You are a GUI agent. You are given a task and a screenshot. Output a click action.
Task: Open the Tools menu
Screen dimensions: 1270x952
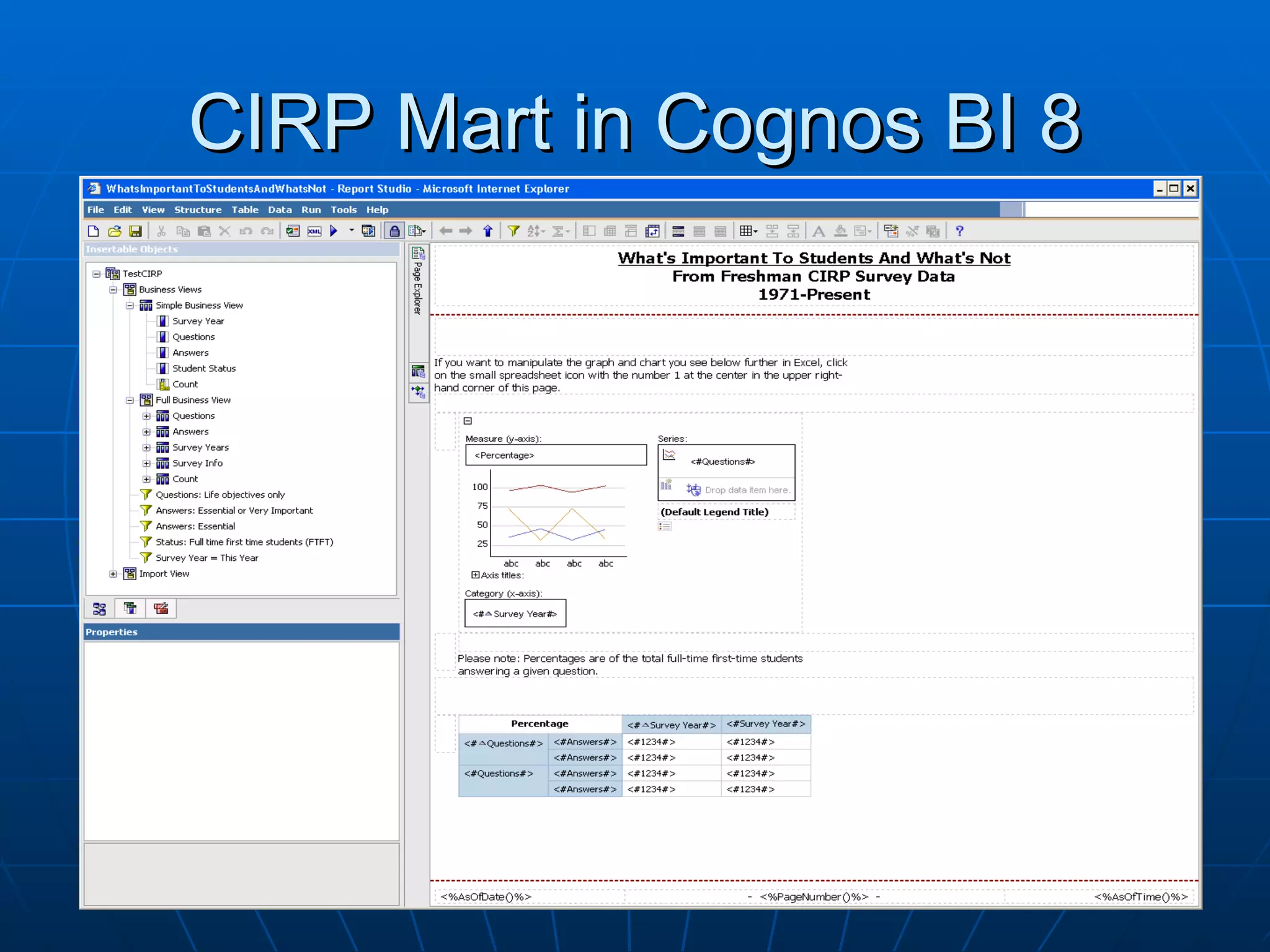coord(344,209)
